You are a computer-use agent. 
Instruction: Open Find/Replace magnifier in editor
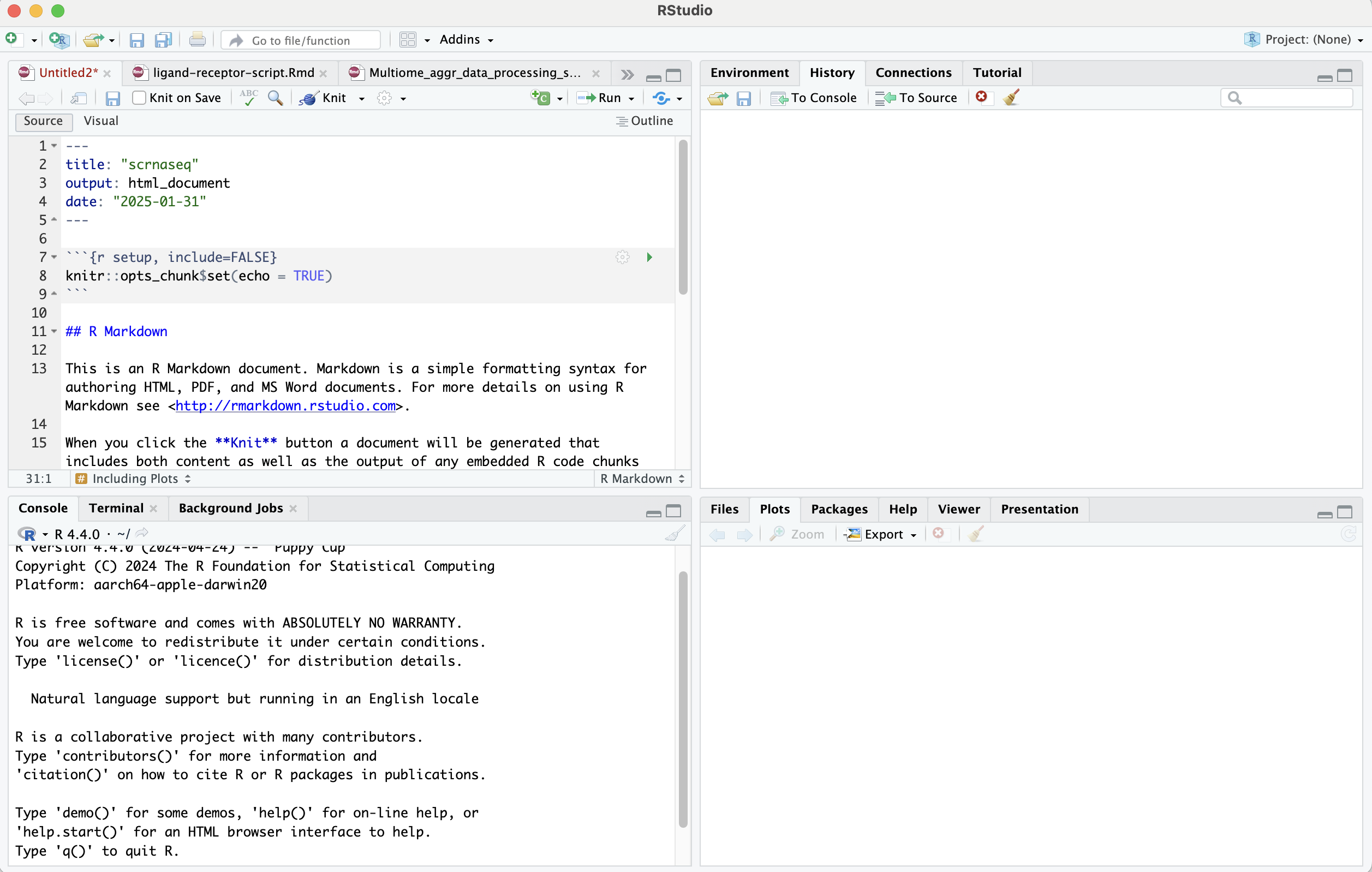(276, 97)
